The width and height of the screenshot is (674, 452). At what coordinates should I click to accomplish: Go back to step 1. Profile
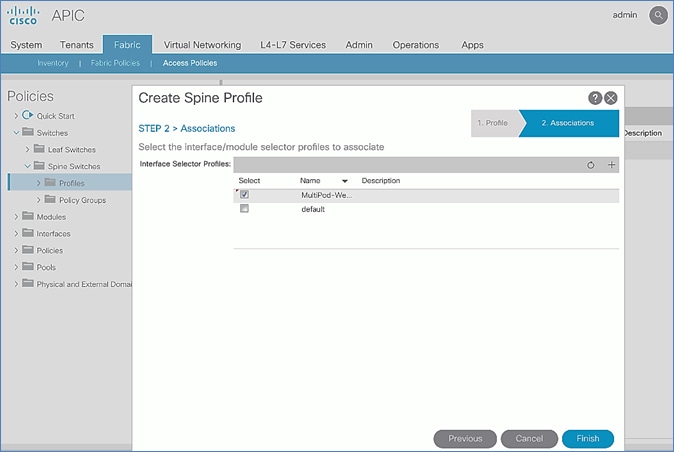[x=495, y=123]
